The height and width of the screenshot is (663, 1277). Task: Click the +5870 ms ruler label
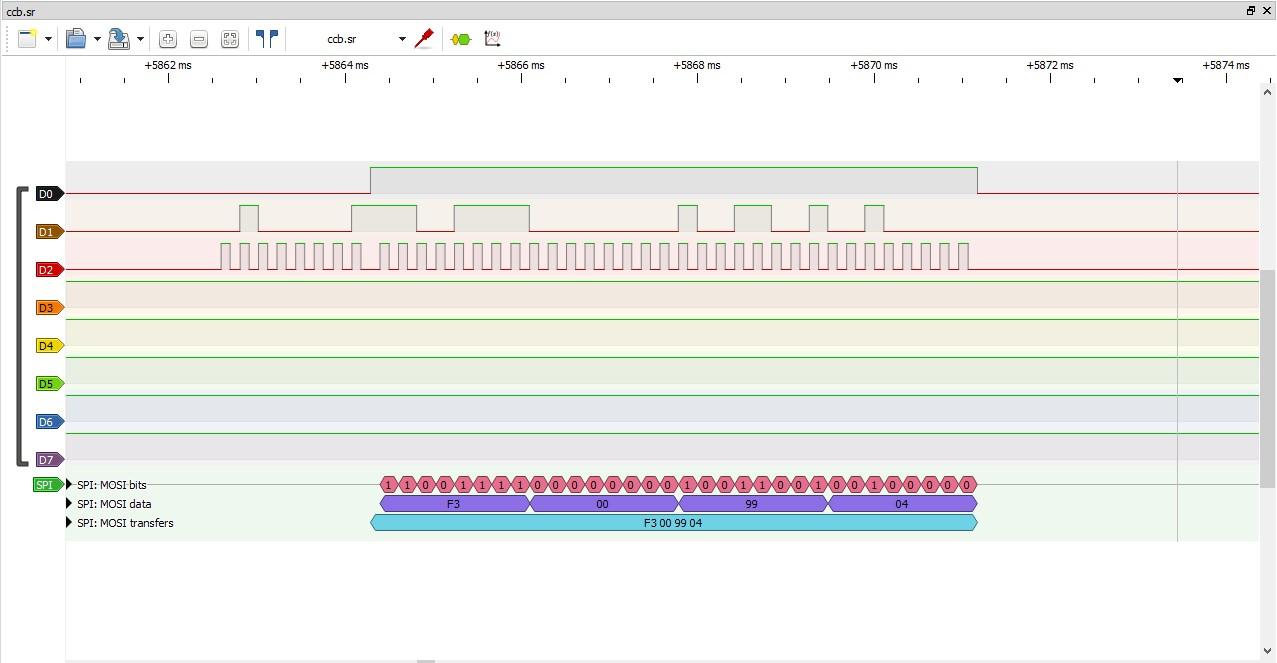[x=874, y=65]
